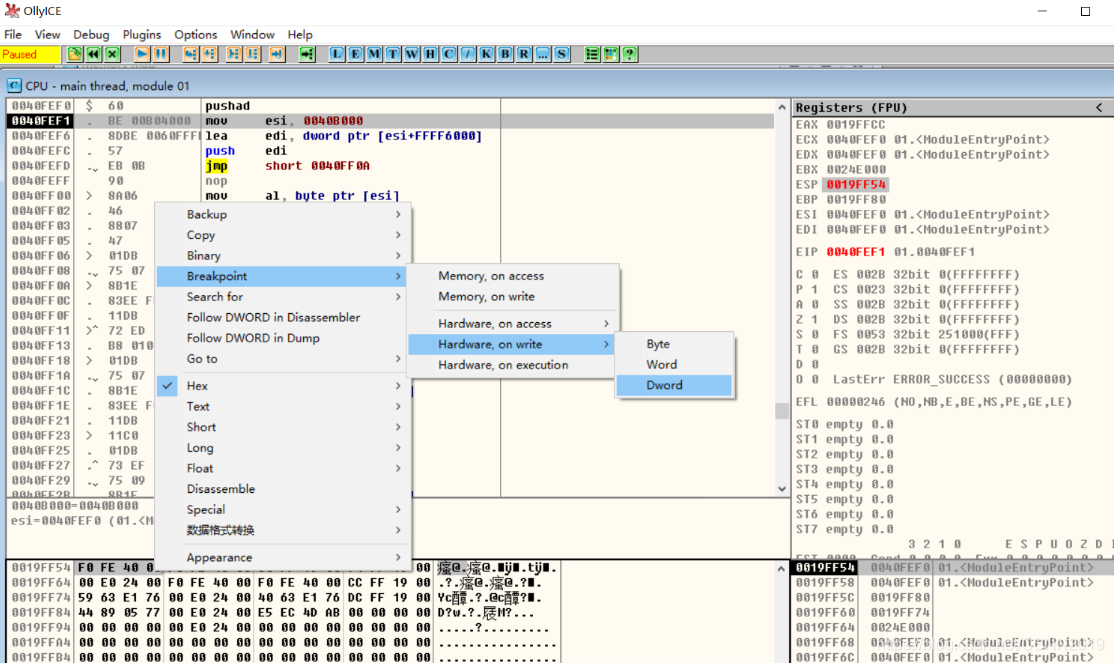Open the Options menu
Screen dimensions: 1114x663
(x=195, y=34)
